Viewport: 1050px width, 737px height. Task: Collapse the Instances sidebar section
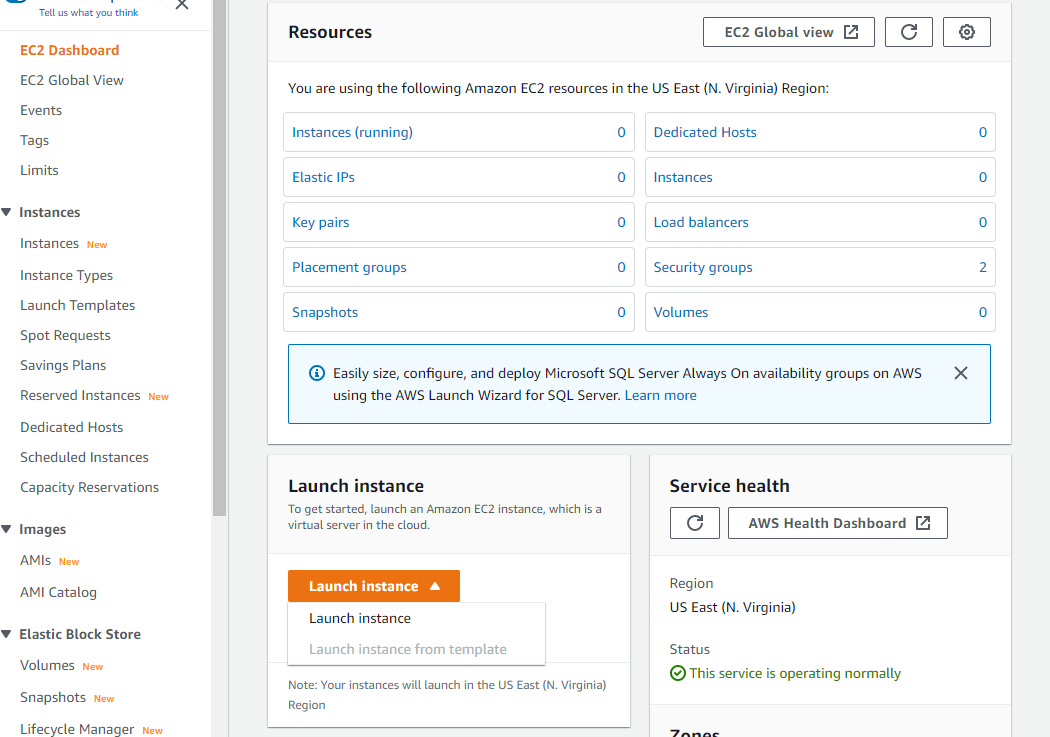pyautogui.click(x=7, y=212)
